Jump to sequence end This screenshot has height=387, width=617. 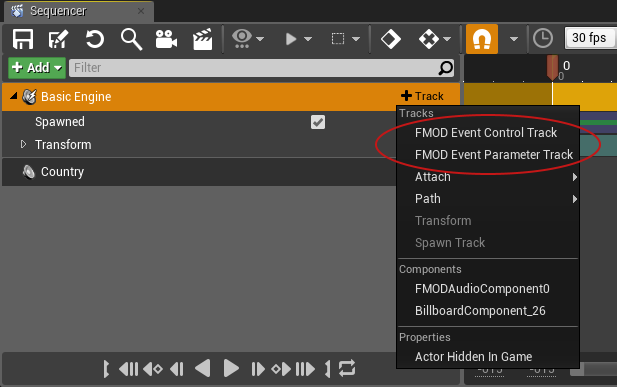[x=305, y=369]
